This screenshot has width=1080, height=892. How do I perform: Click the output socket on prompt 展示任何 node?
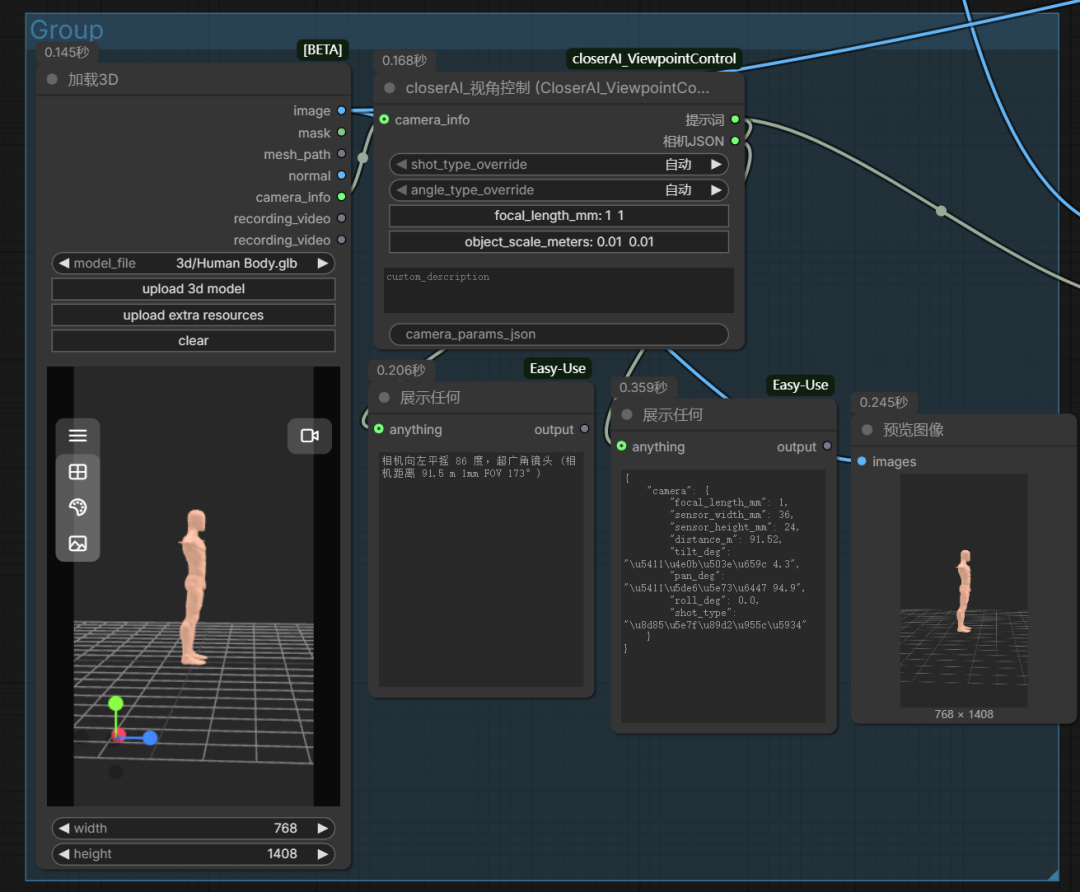584,429
